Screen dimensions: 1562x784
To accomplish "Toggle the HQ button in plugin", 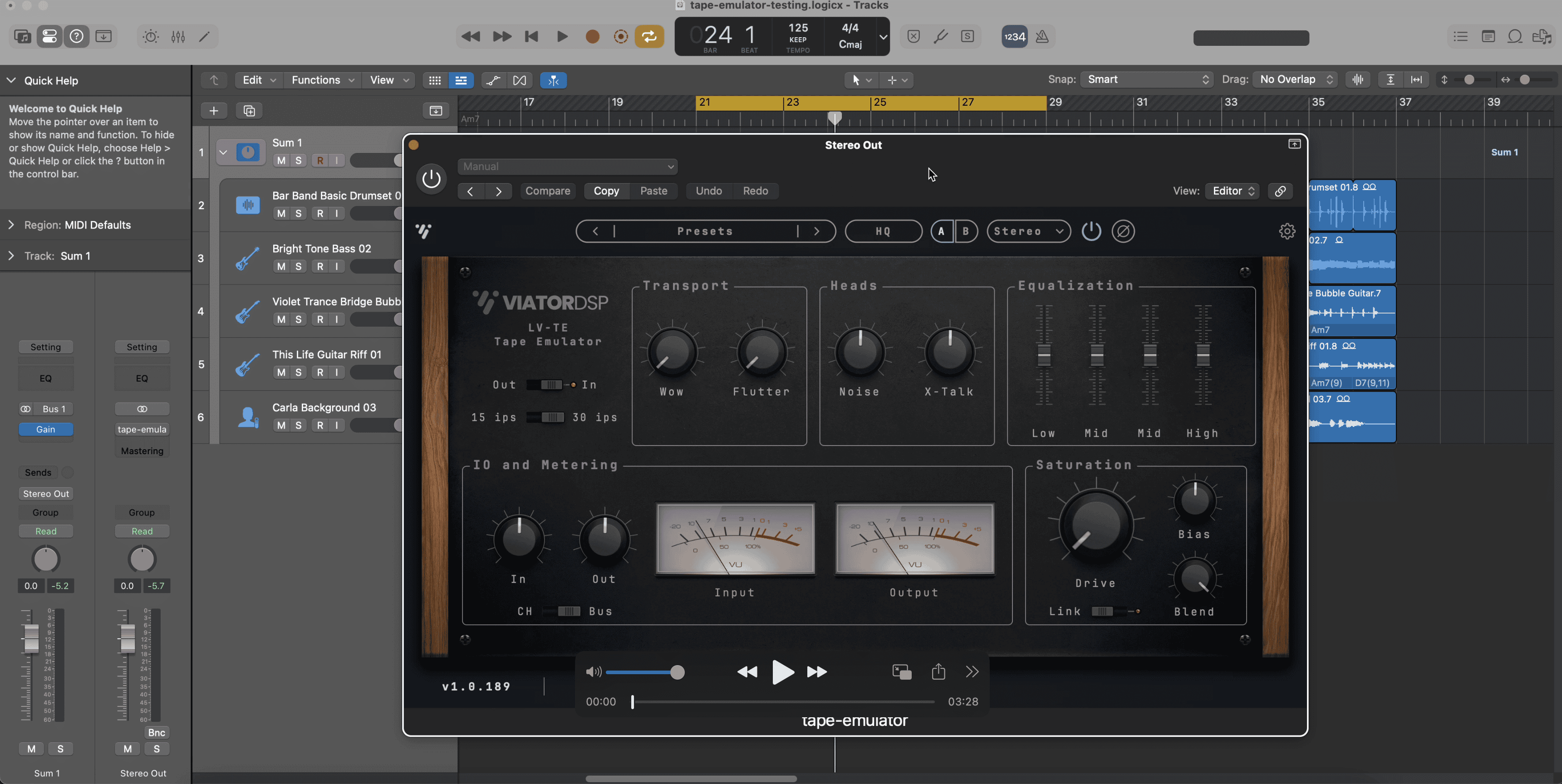I will (x=883, y=231).
